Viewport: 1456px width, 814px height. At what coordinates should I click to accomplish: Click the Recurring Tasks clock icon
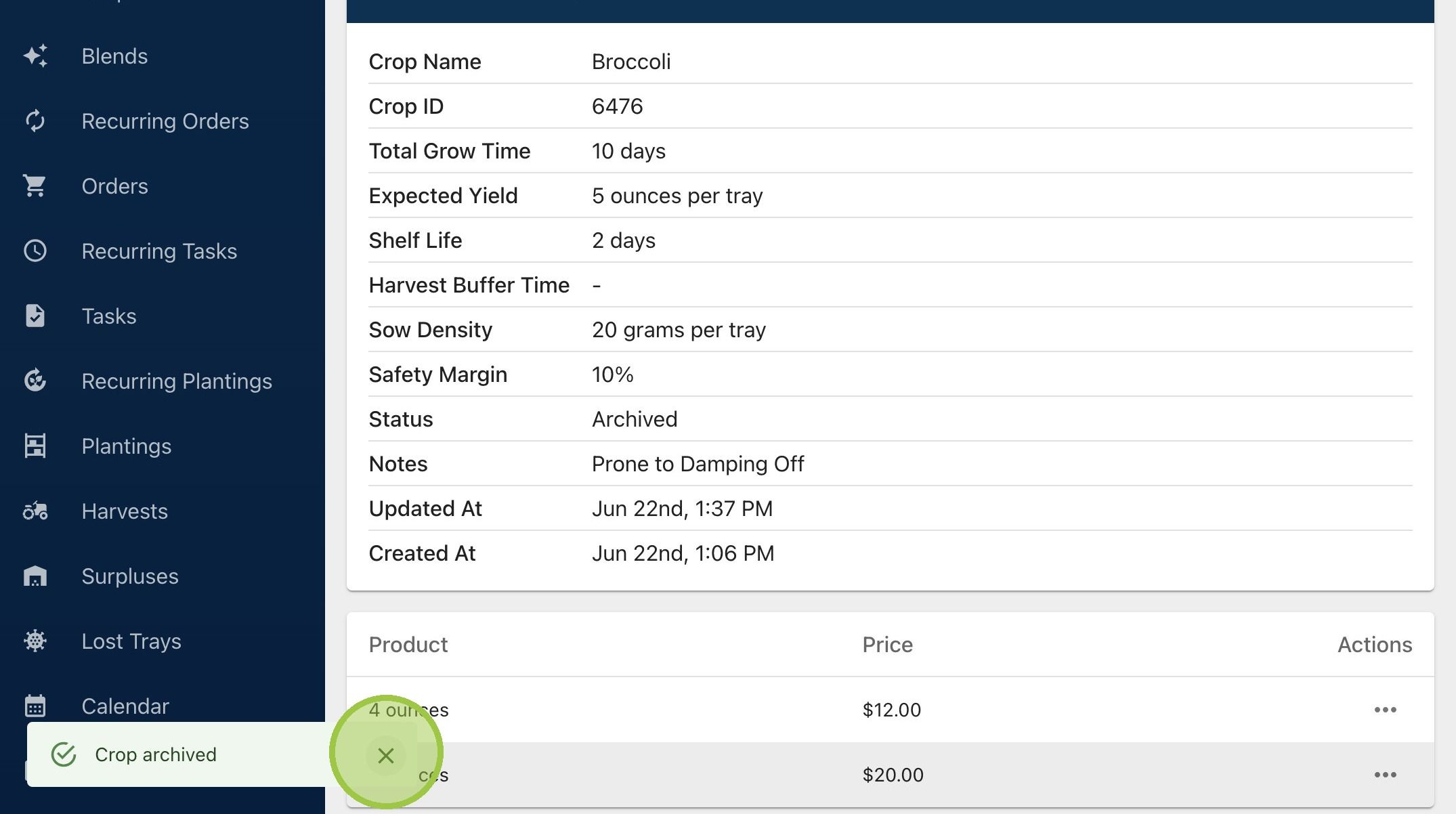click(35, 251)
